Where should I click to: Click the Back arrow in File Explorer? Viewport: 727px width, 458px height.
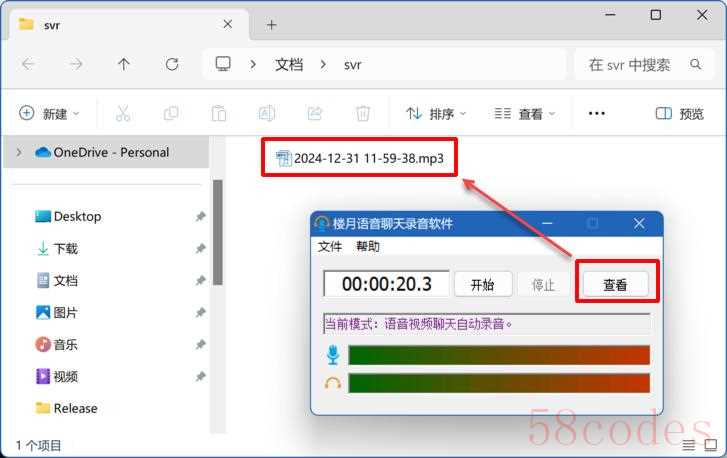[29, 64]
